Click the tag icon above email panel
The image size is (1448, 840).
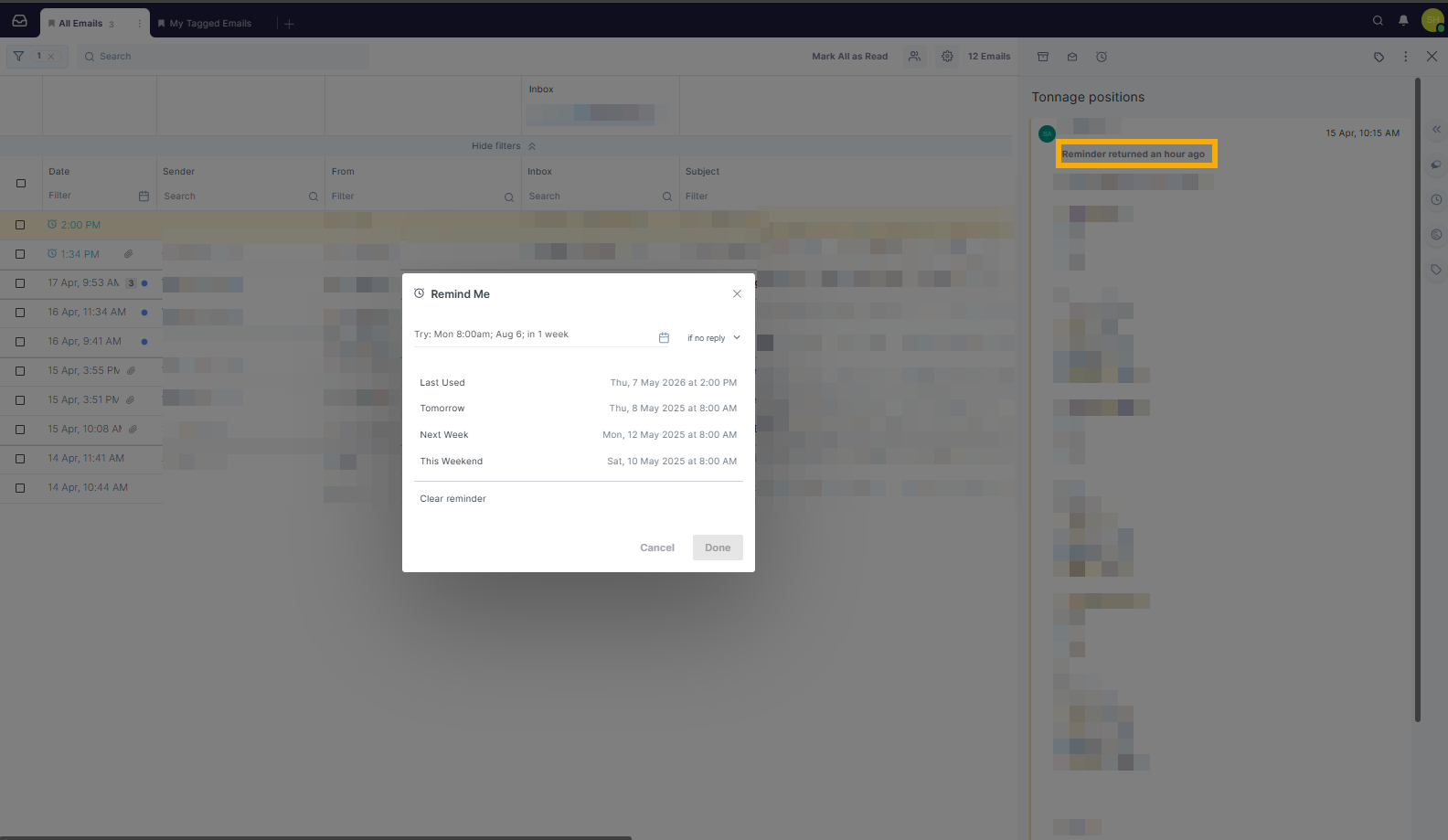(x=1379, y=57)
